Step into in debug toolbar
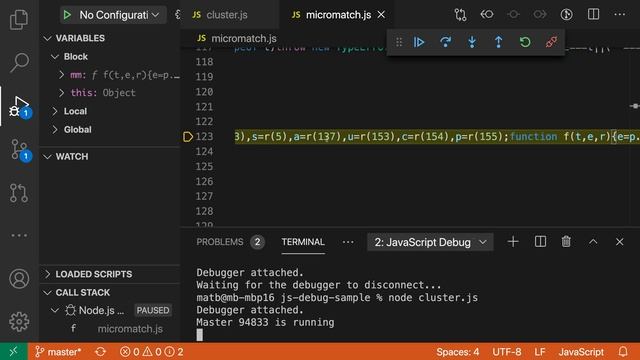 pyautogui.click(x=472, y=42)
